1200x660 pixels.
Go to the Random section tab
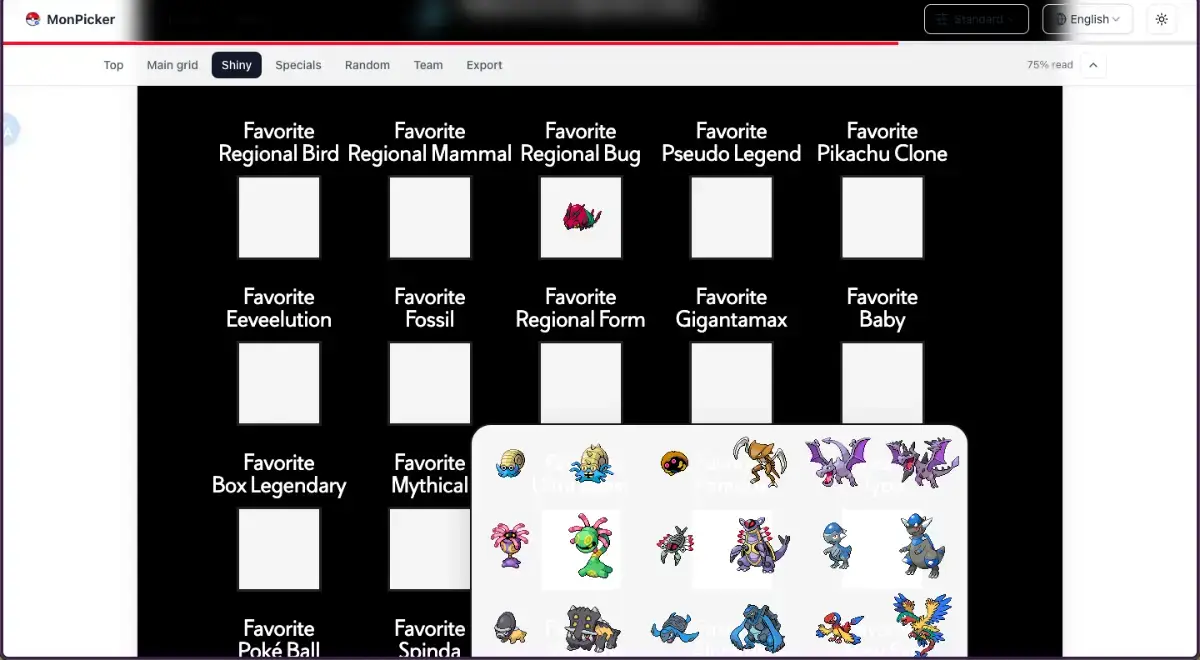pyautogui.click(x=367, y=65)
